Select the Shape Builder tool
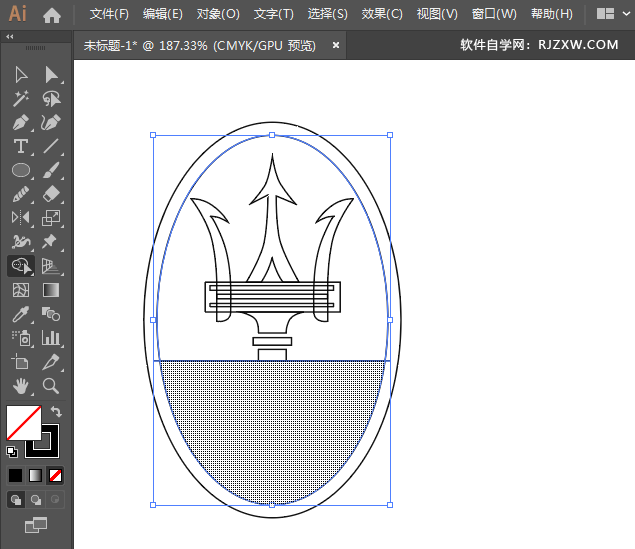635x549 pixels. click(x=21, y=266)
